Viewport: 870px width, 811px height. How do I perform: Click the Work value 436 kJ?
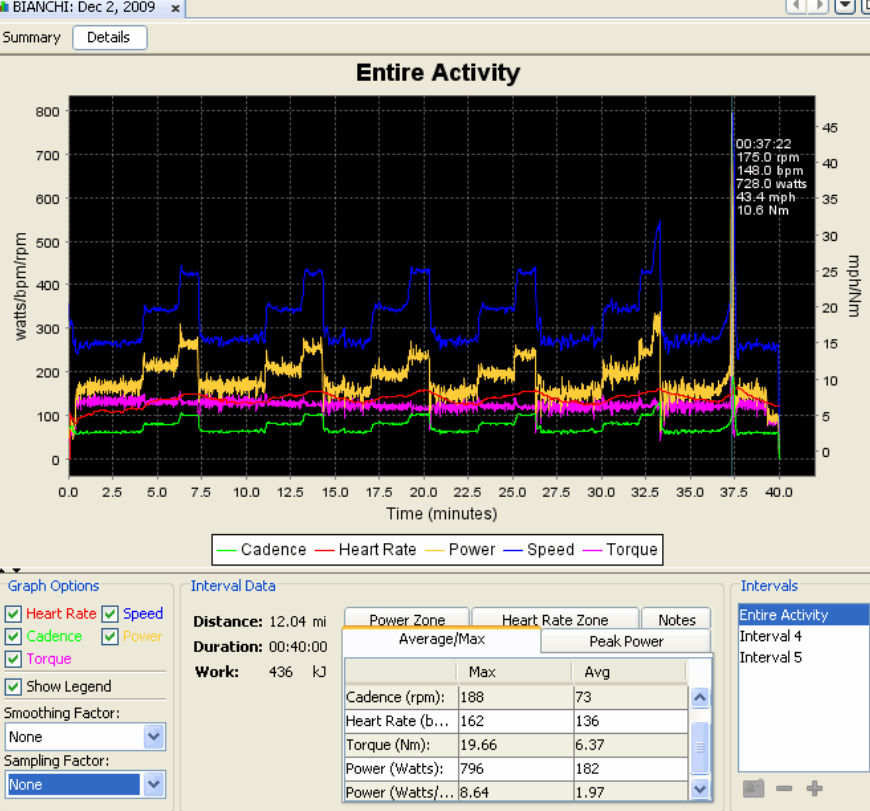coord(297,672)
